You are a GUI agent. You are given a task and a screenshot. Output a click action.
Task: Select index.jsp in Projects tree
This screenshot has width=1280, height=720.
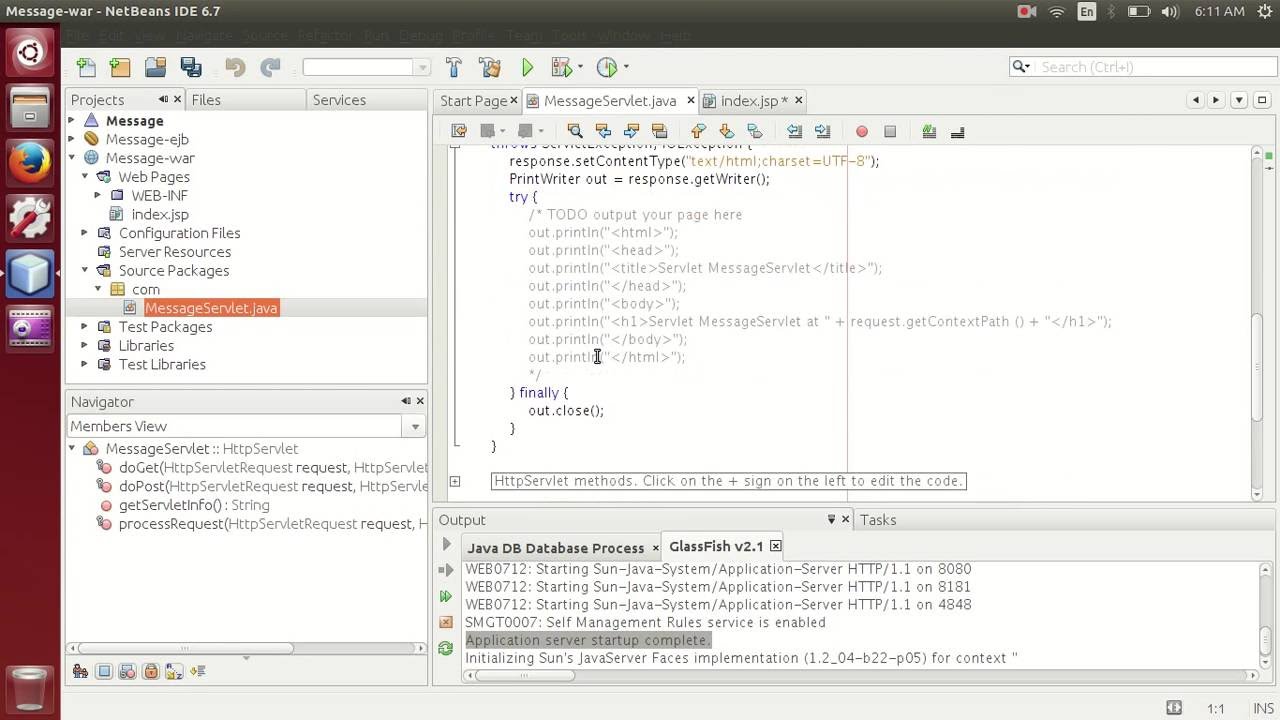coord(160,214)
